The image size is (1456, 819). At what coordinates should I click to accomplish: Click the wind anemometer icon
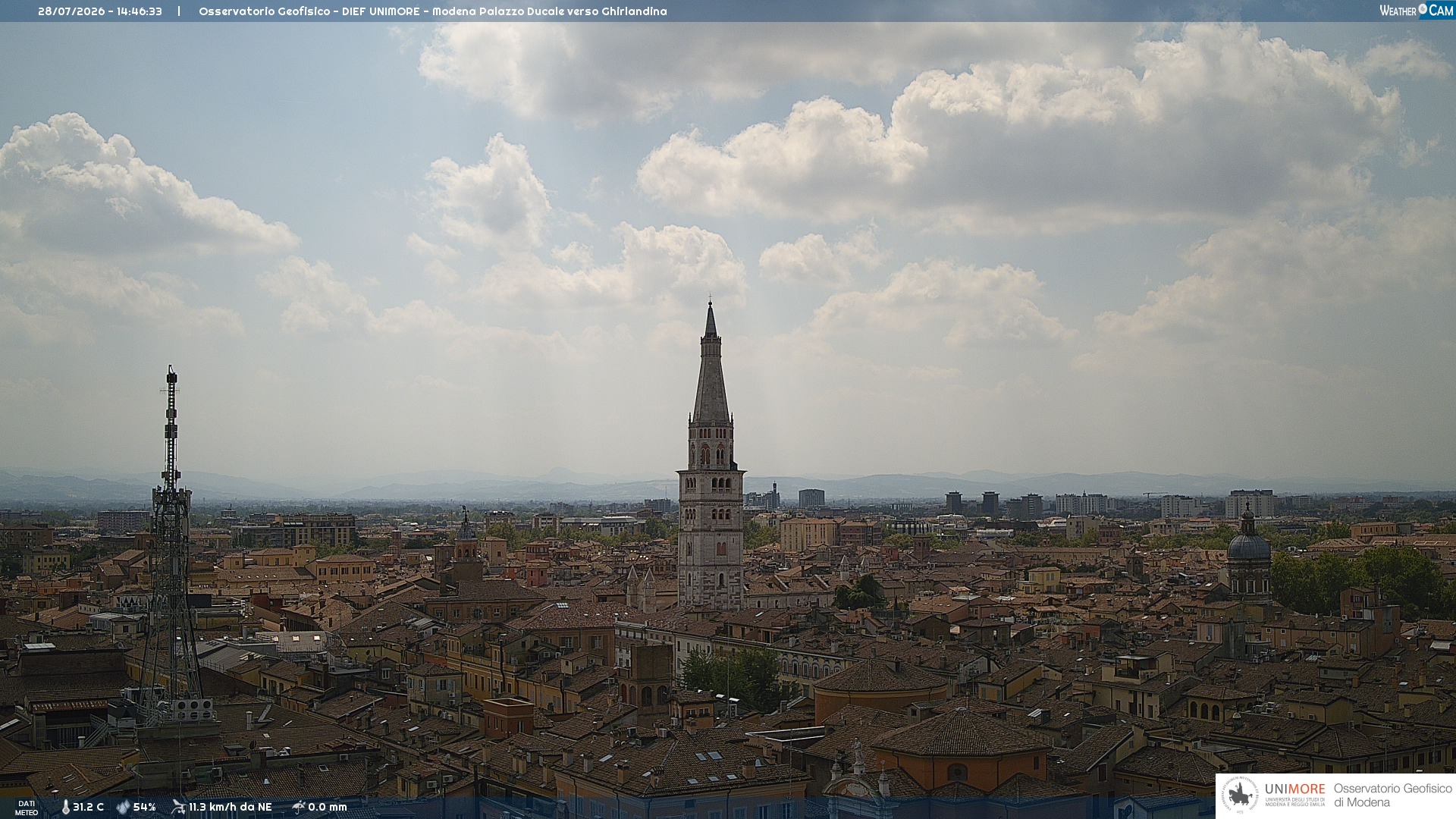click(179, 807)
